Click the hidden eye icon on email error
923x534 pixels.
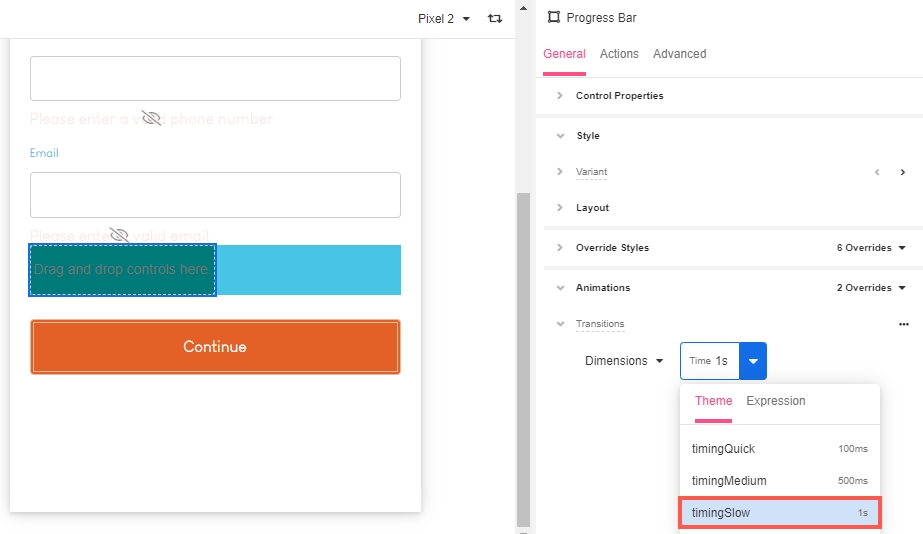tap(119, 235)
